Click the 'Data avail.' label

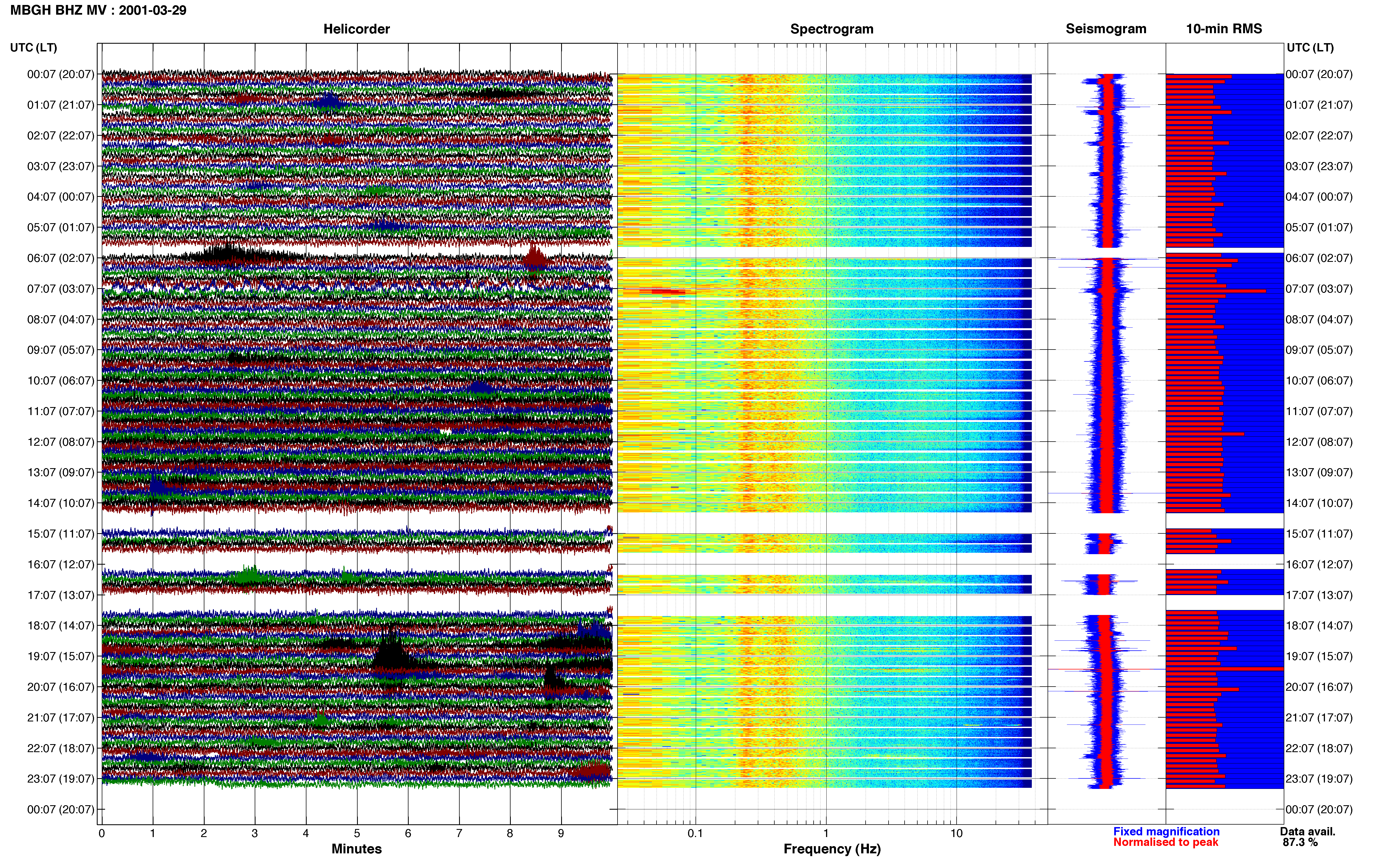point(1308,831)
